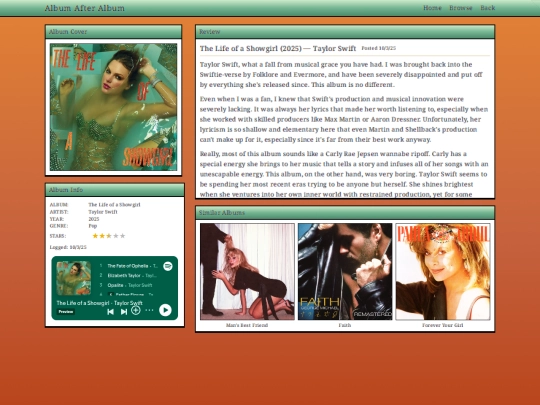The height and width of the screenshot is (405, 540).
Task: Skip to previous track in Spotify player
Action: 111,312
